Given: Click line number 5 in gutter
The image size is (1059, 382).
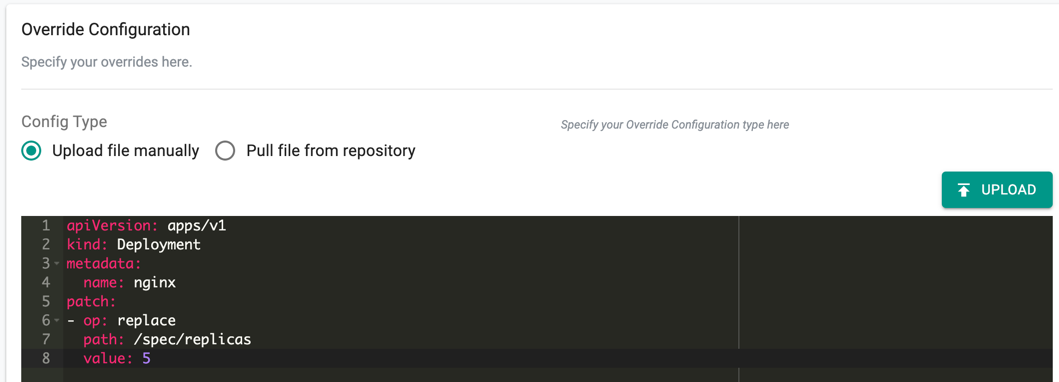Looking at the screenshot, I should (x=46, y=301).
